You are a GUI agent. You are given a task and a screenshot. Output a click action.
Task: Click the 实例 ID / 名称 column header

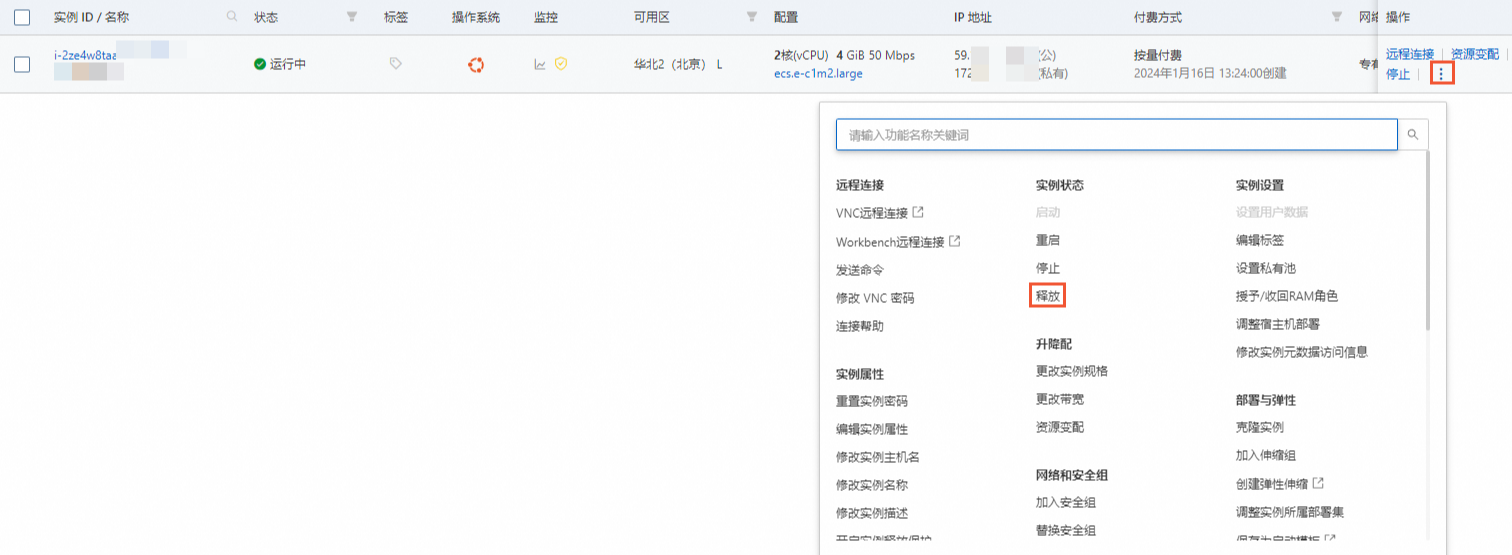(x=91, y=17)
